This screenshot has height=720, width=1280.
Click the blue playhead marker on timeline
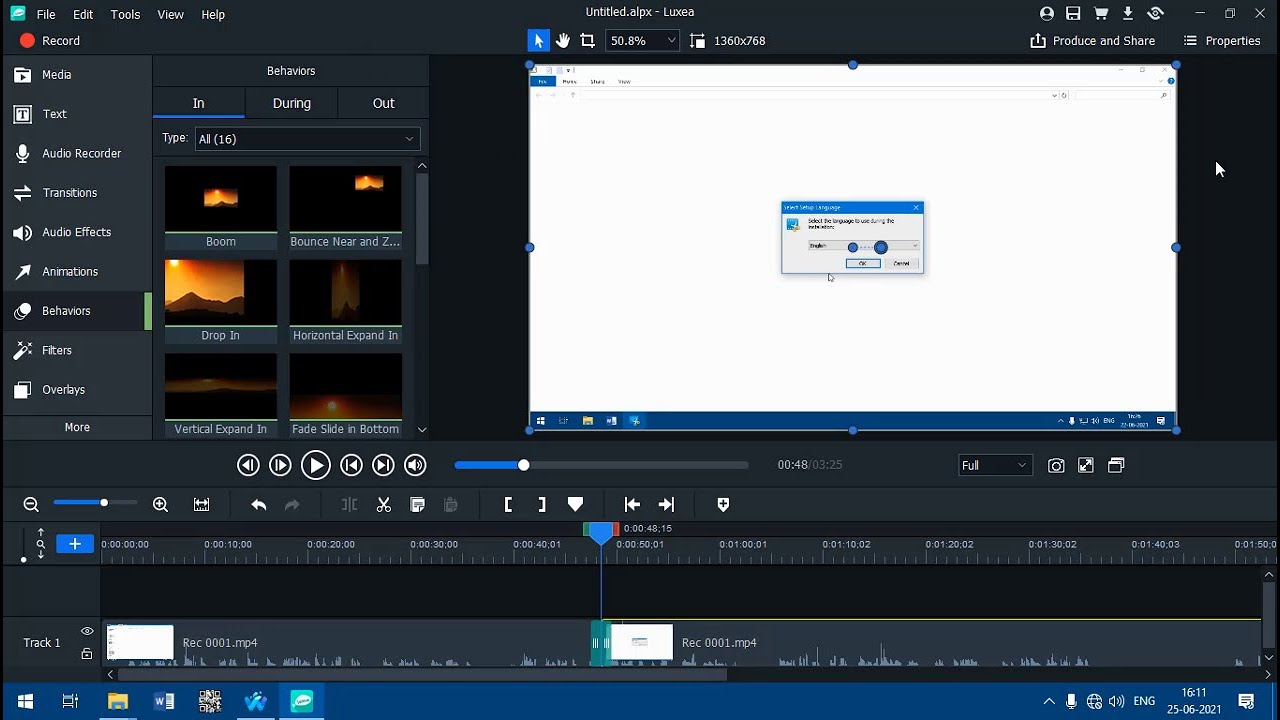(601, 532)
